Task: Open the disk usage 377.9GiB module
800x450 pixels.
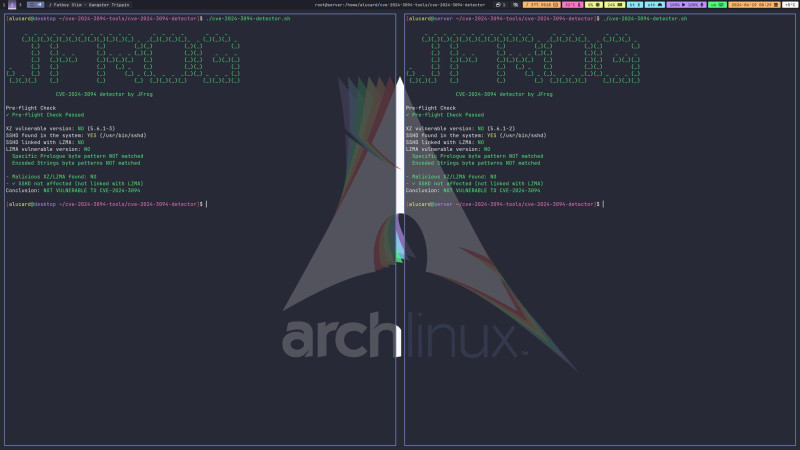Action: pos(541,5)
